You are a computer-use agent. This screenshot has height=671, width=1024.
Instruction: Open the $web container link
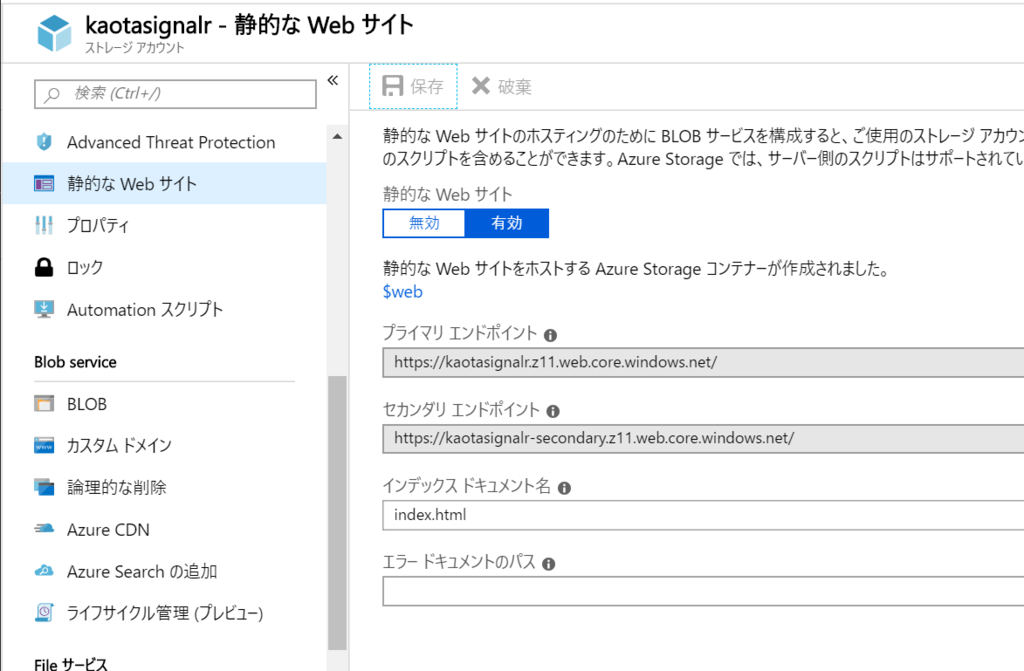402,291
